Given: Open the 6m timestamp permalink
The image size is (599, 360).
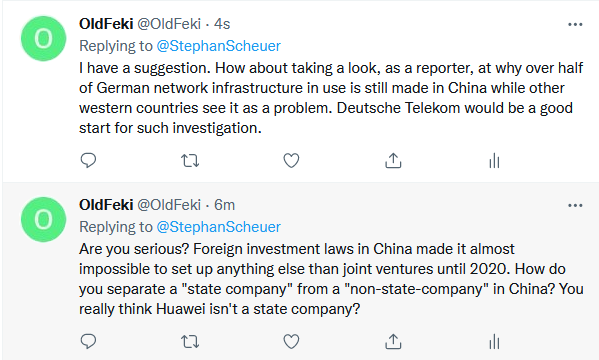Looking at the screenshot, I should (x=224, y=205).
